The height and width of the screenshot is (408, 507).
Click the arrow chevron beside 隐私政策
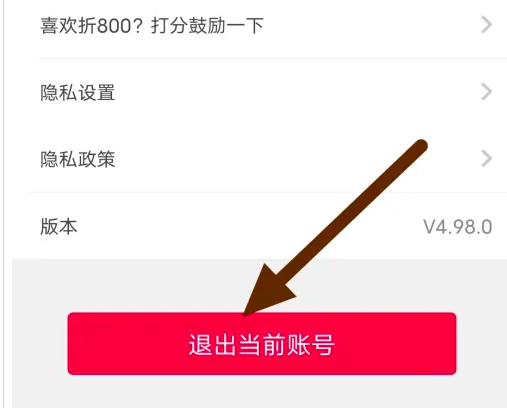pos(487,159)
